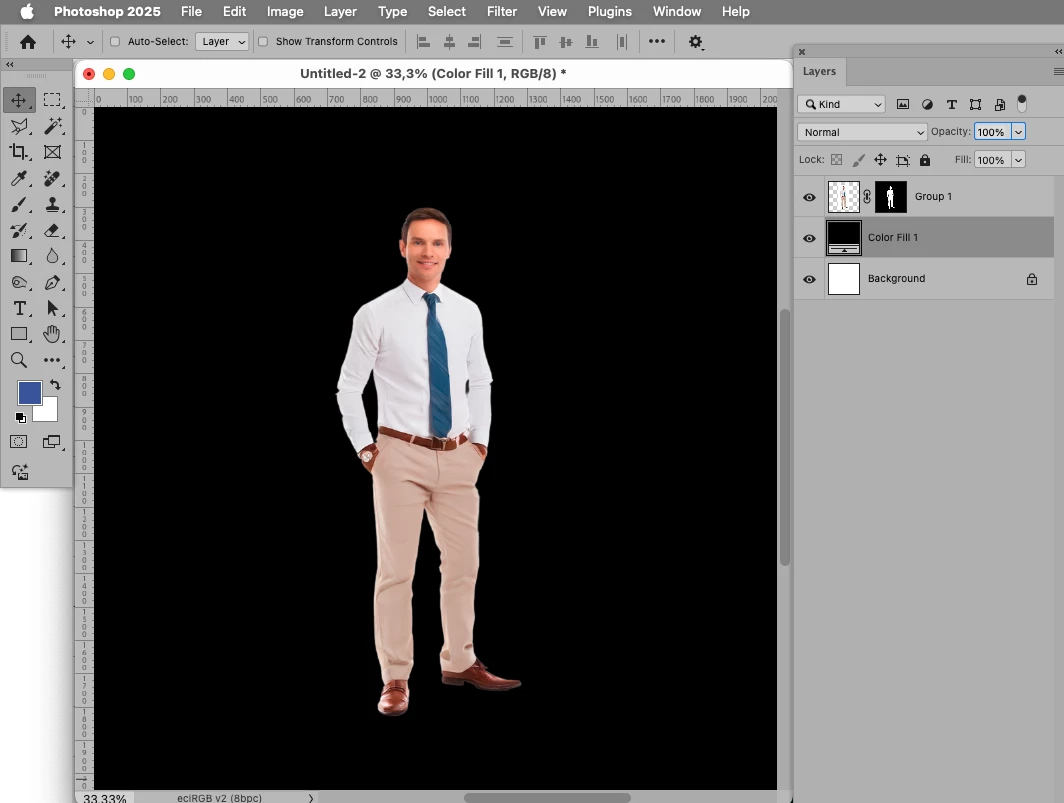
Task: Select the Pen tool
Action: click(x=52, y=283)
